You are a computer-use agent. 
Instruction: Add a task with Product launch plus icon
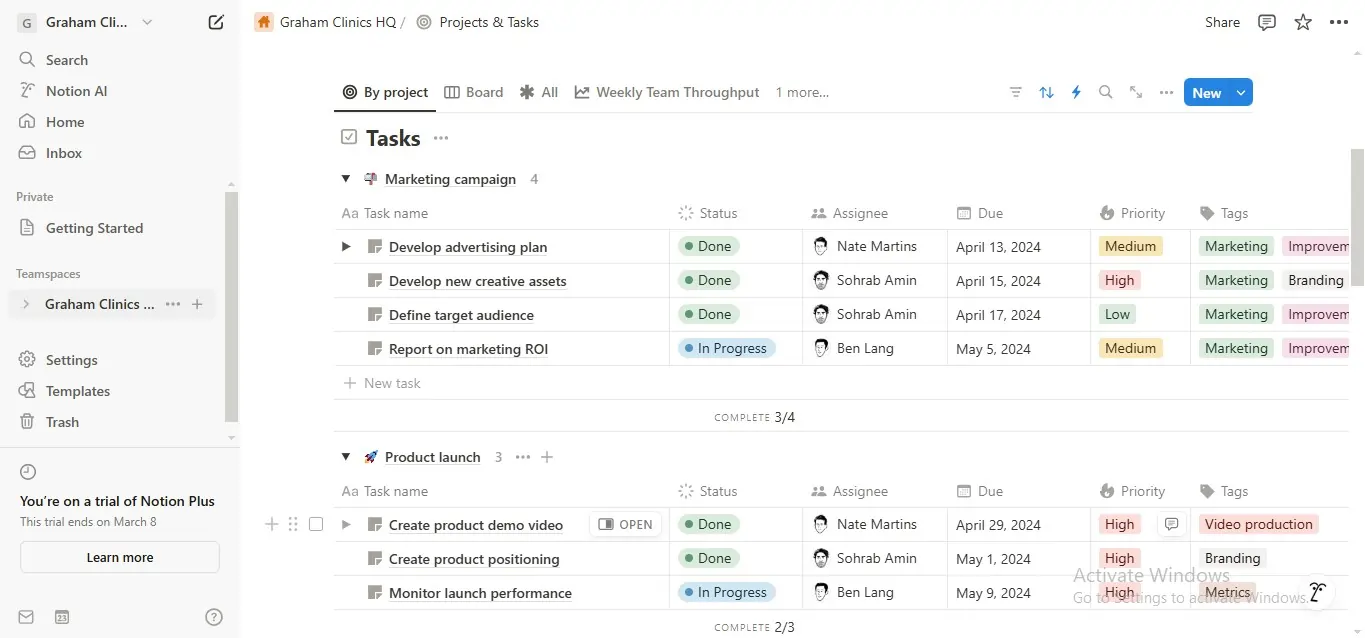(x=547, y=457)
